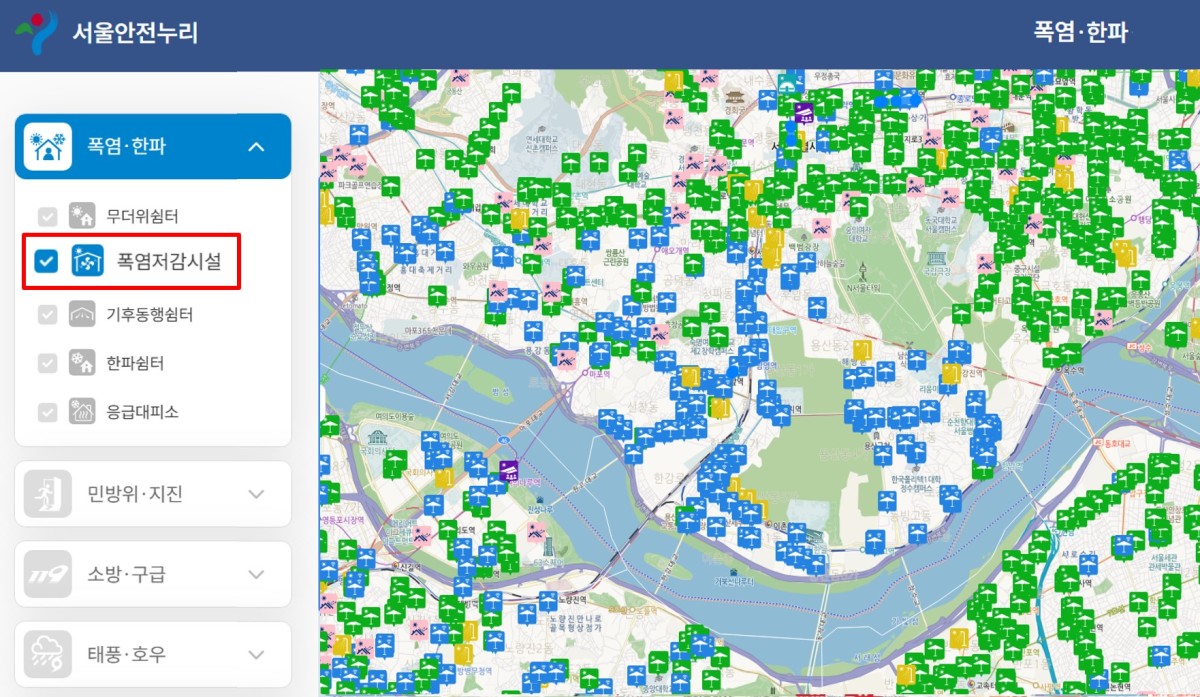This screenshot has width=1200, height=697.
Task: Select the 응급대피소 label text
Action: (142, 411)
